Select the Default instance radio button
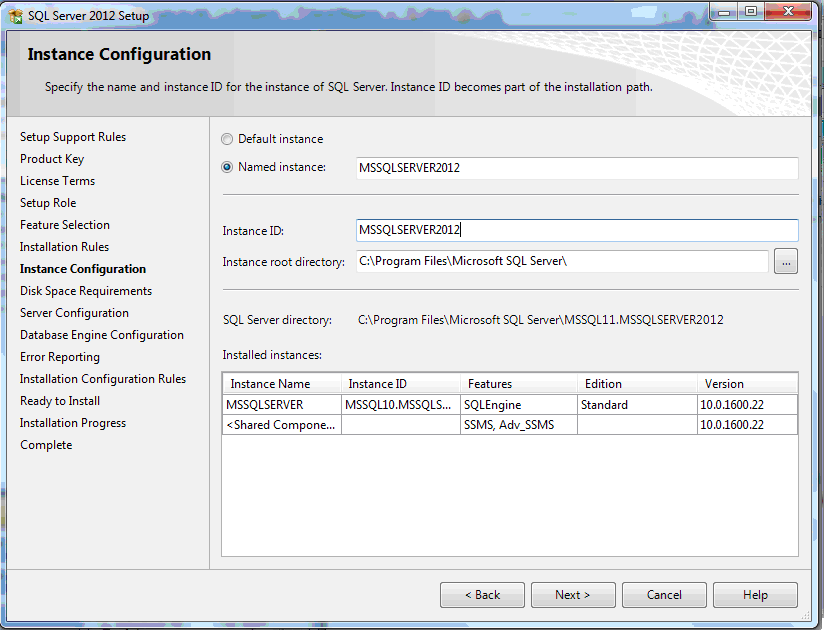The height and width of the screenshot is (630, 824). coord(227,139)
